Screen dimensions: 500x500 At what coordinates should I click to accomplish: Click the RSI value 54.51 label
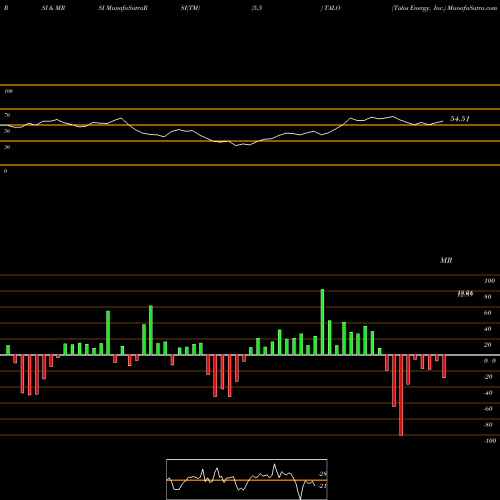[460, 119]
